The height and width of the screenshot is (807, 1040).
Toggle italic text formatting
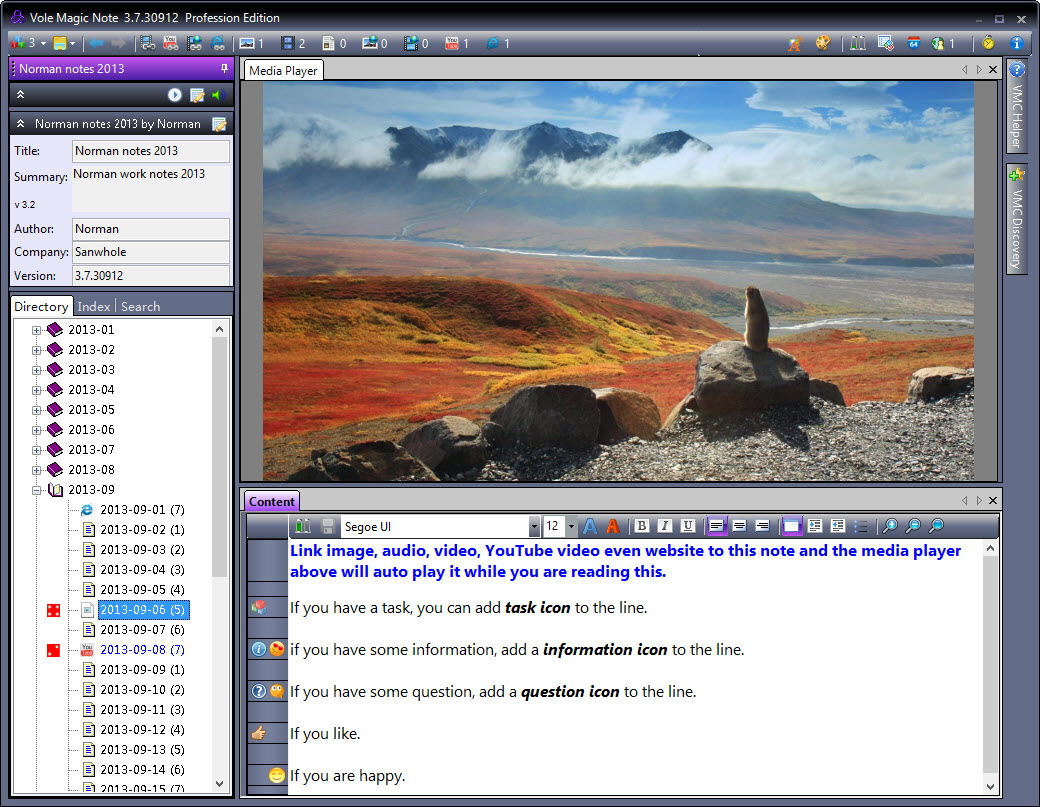click(664, 526)
